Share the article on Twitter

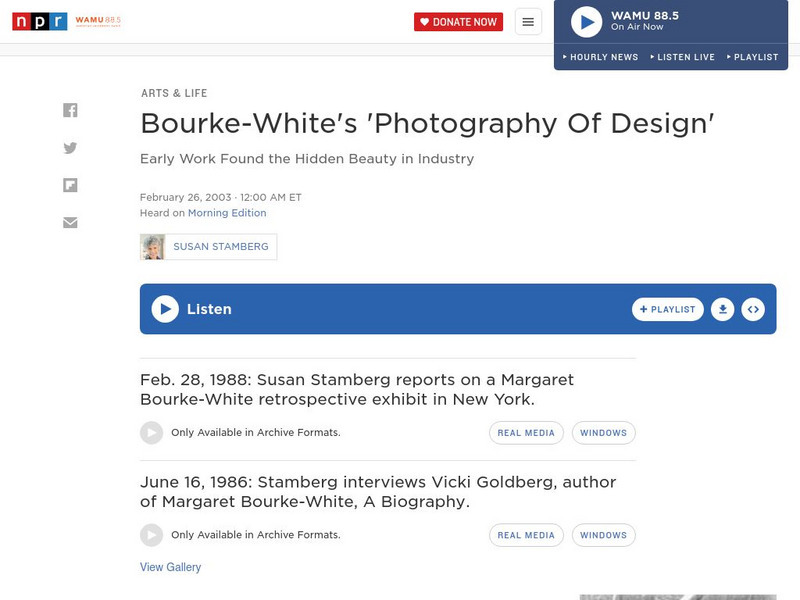(70, 147)
